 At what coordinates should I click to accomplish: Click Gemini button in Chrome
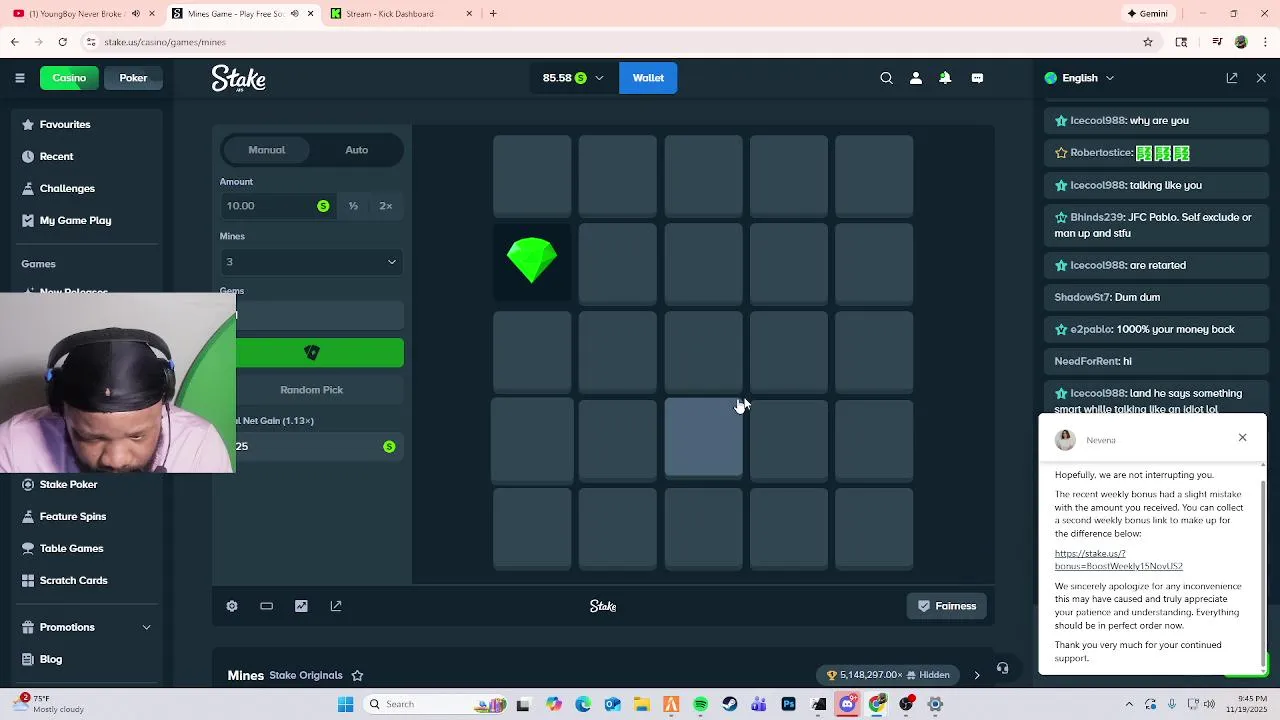tap(1147, 14)
